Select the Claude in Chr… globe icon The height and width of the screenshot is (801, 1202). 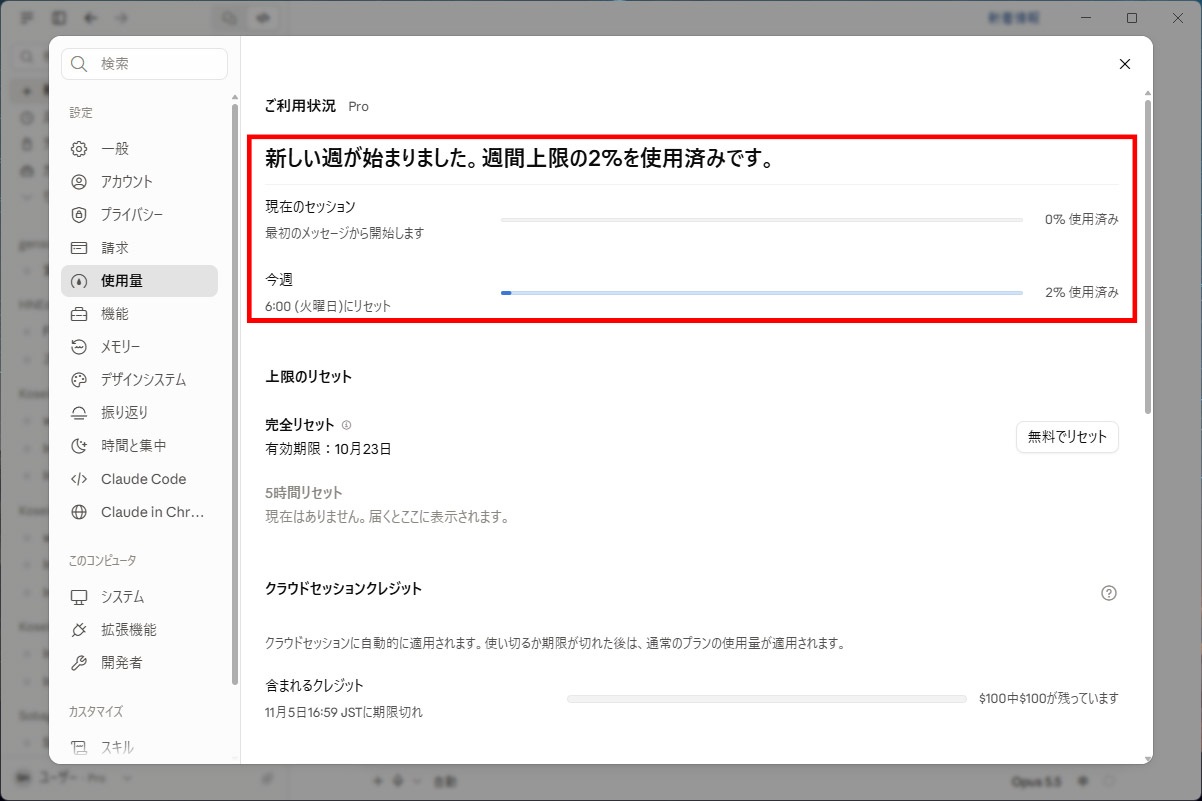pos(80,512)
